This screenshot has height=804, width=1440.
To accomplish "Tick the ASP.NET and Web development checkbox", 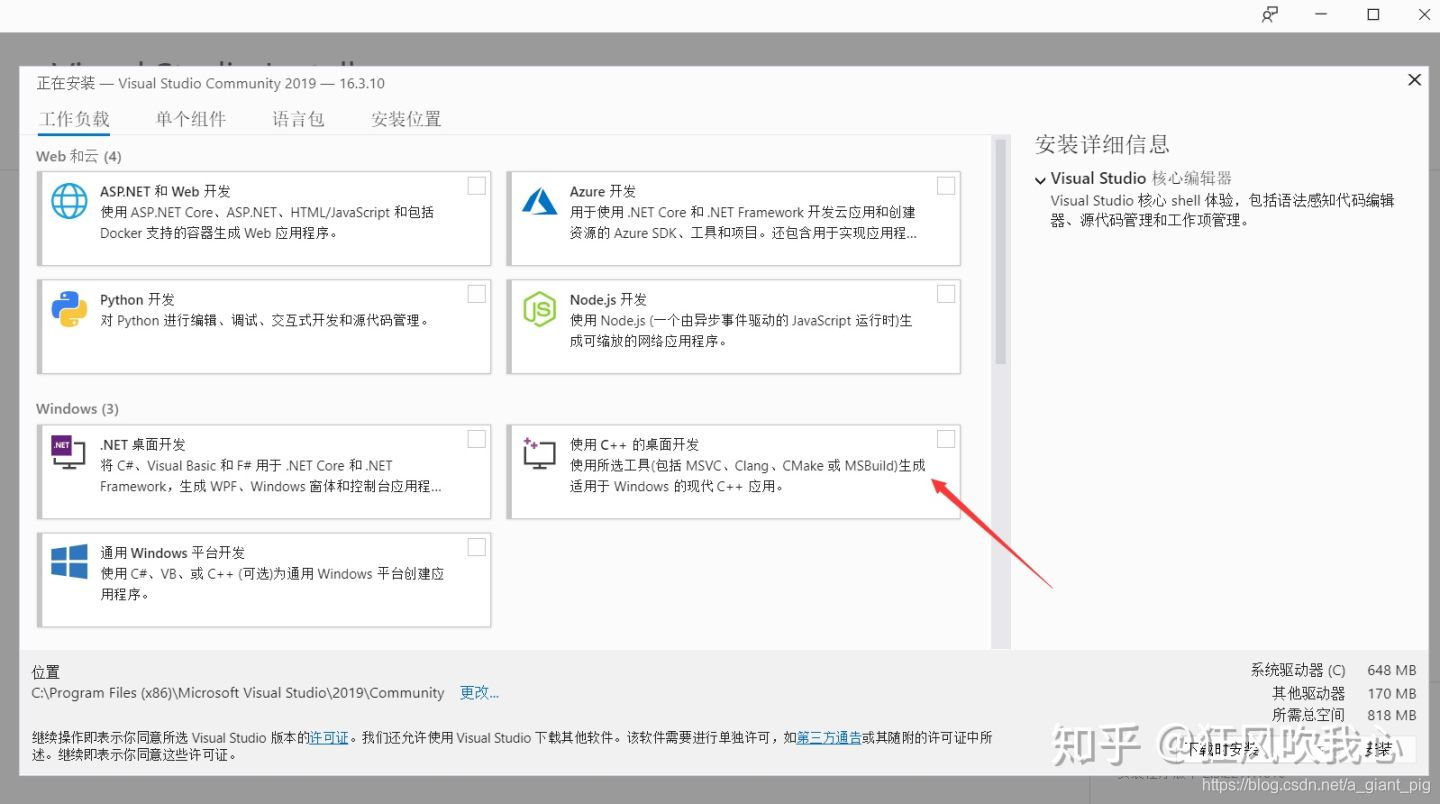I will (477, 186).
